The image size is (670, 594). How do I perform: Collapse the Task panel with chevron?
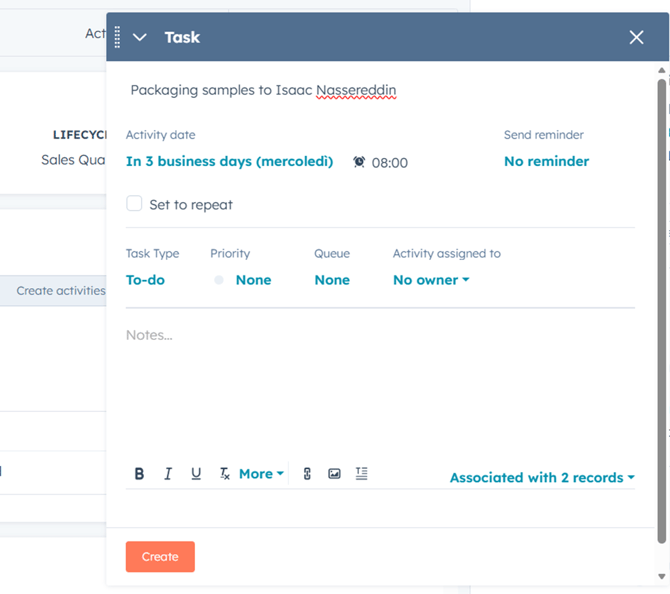point(140,37)
